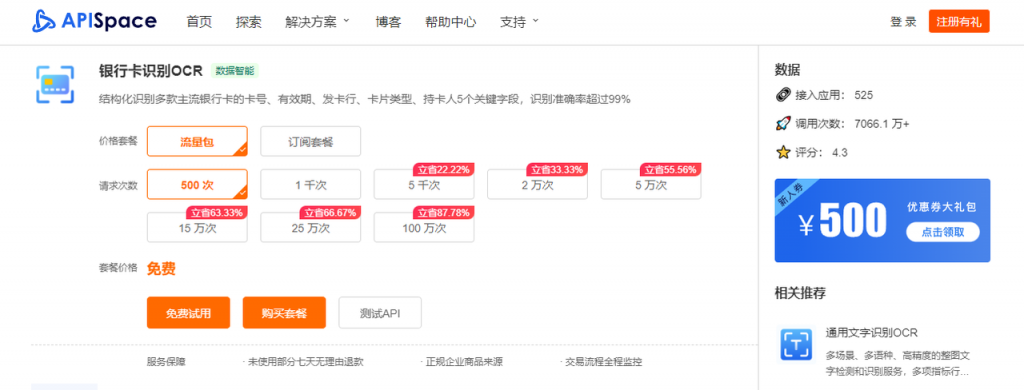1024x390 pixels.
Task: Expand the 解决方案 dropdown menu
Action: pyautogui.click(x=318, y=22)
